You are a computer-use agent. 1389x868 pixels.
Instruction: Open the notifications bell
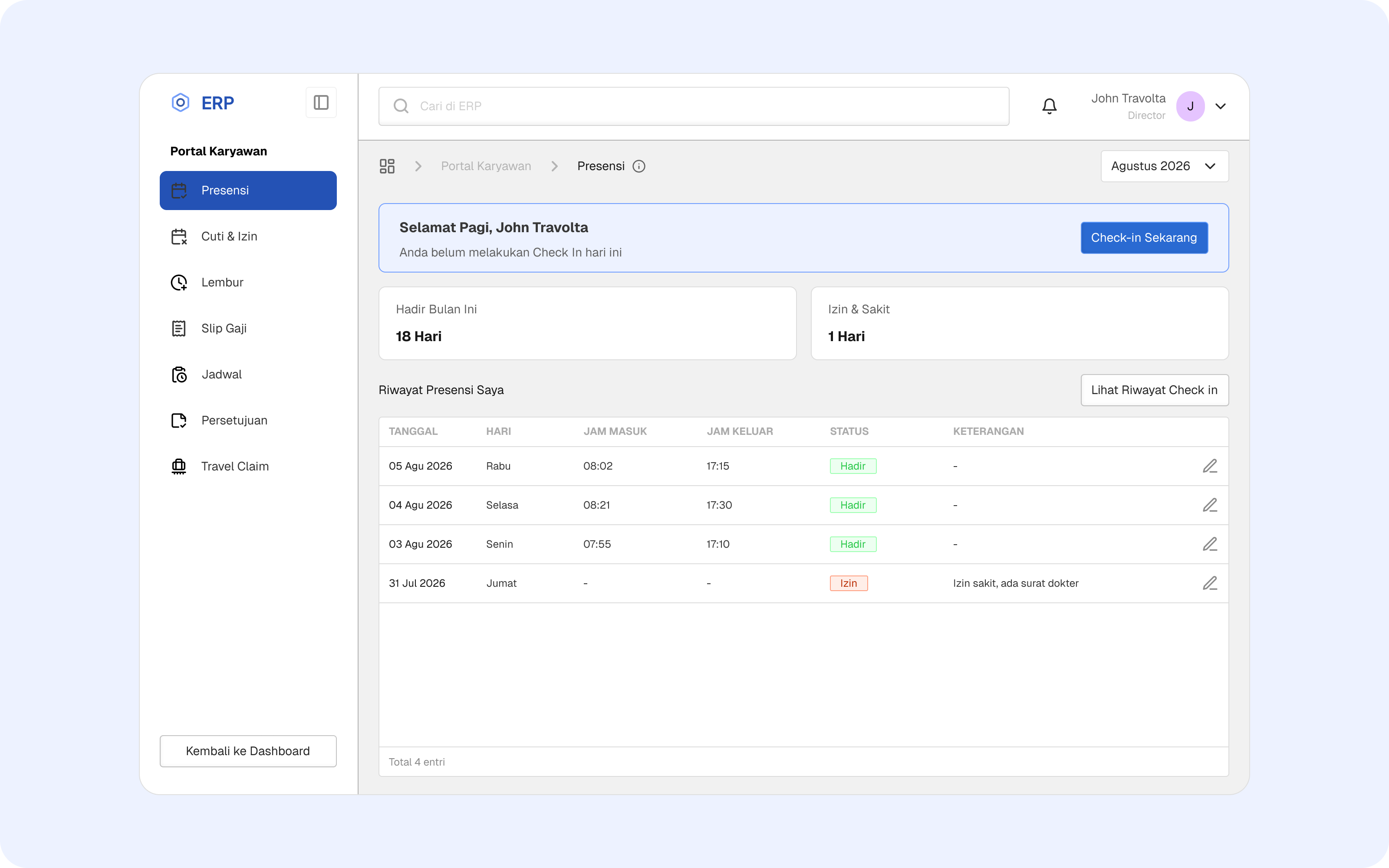[1049, 106]
